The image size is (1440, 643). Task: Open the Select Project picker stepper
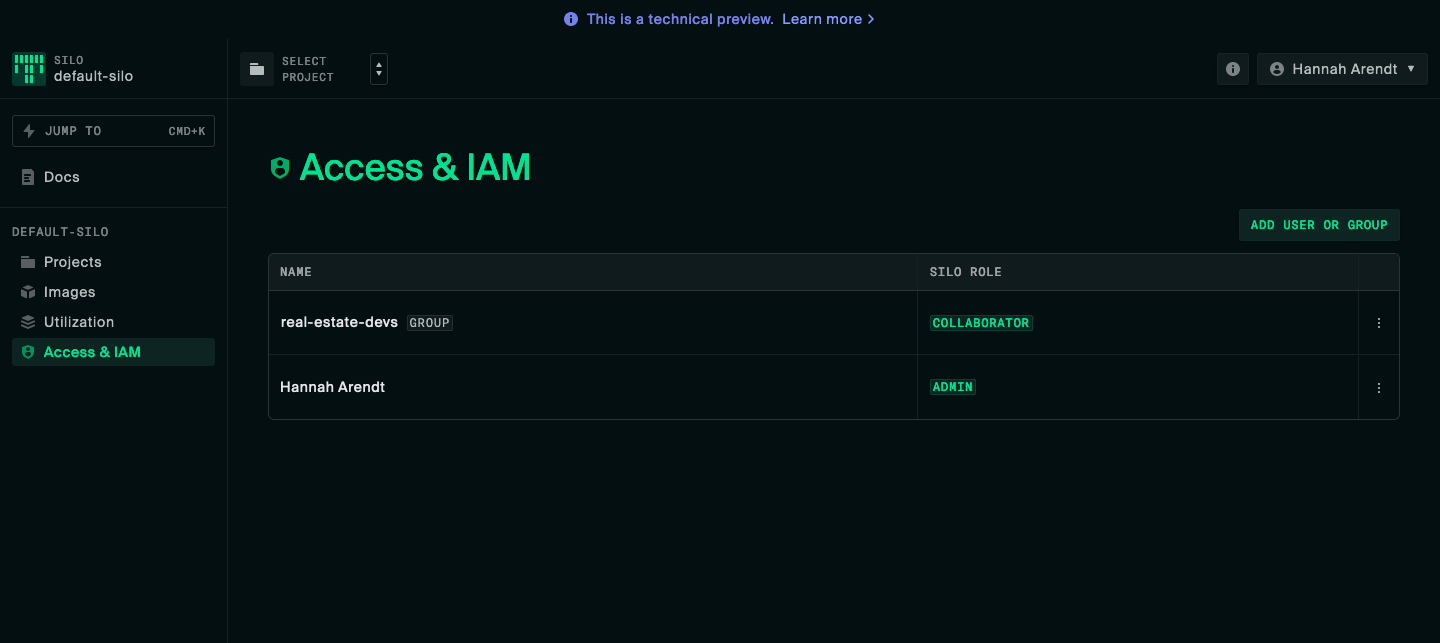[x=378, y=68]
